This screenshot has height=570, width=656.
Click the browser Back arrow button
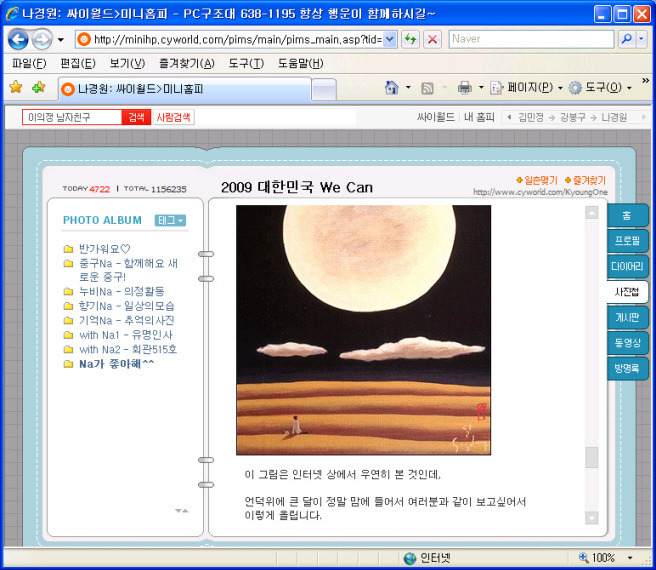17,39
